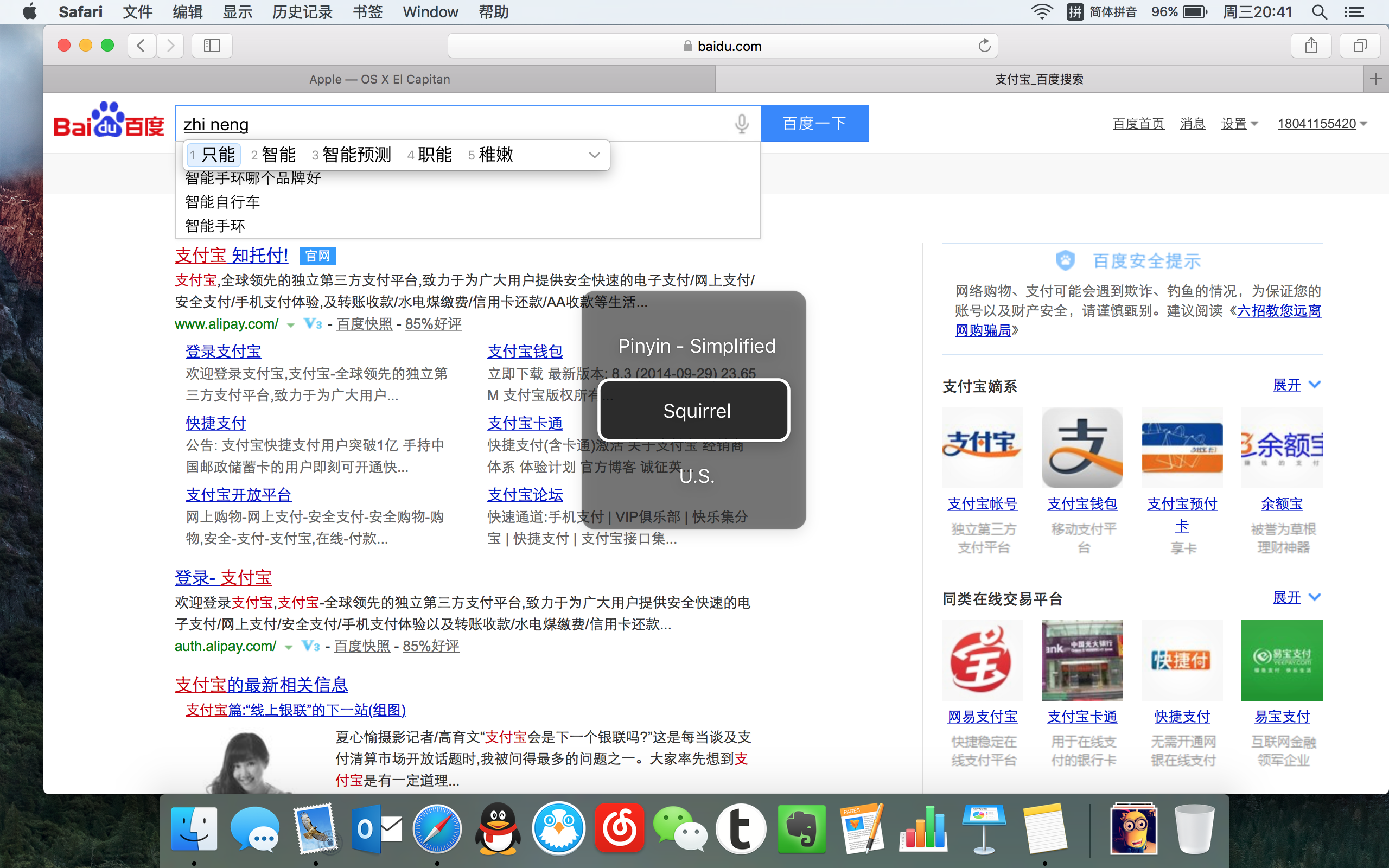This screenshot has width=1389, height=868.
Task: Open Notes in the Dock
Action: (1044, 828)
